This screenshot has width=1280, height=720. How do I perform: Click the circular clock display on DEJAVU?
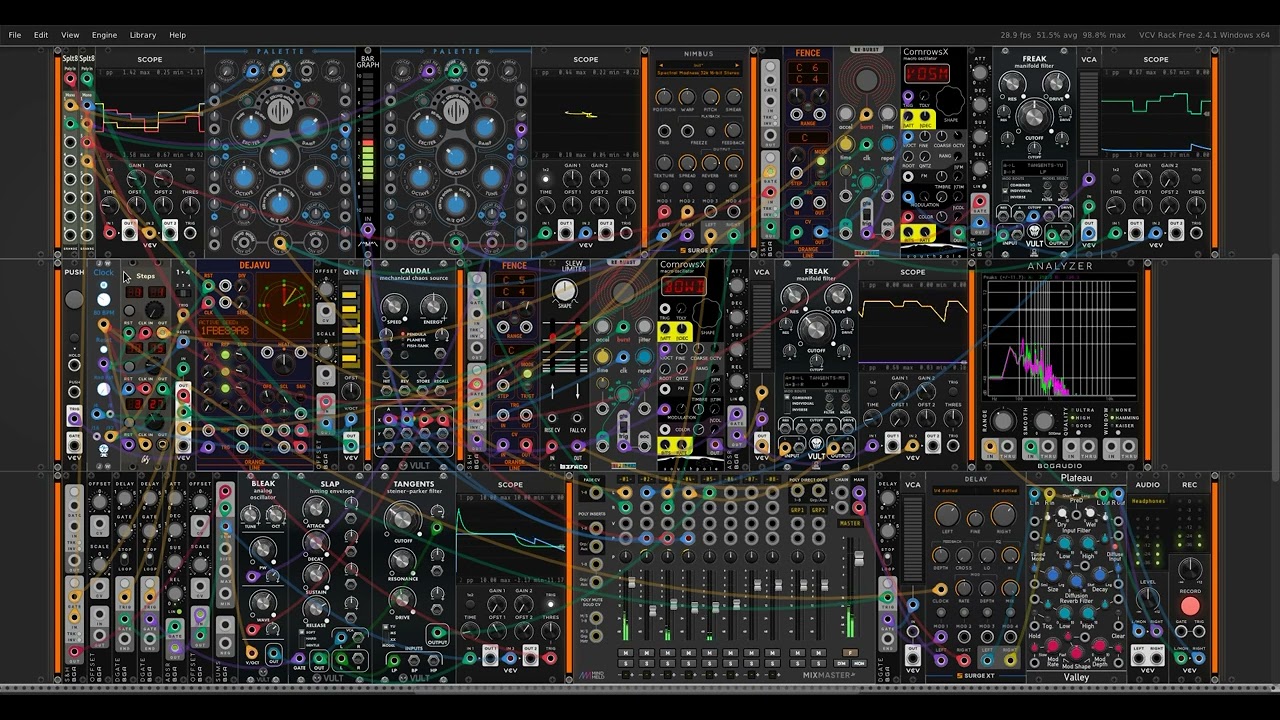284,303
